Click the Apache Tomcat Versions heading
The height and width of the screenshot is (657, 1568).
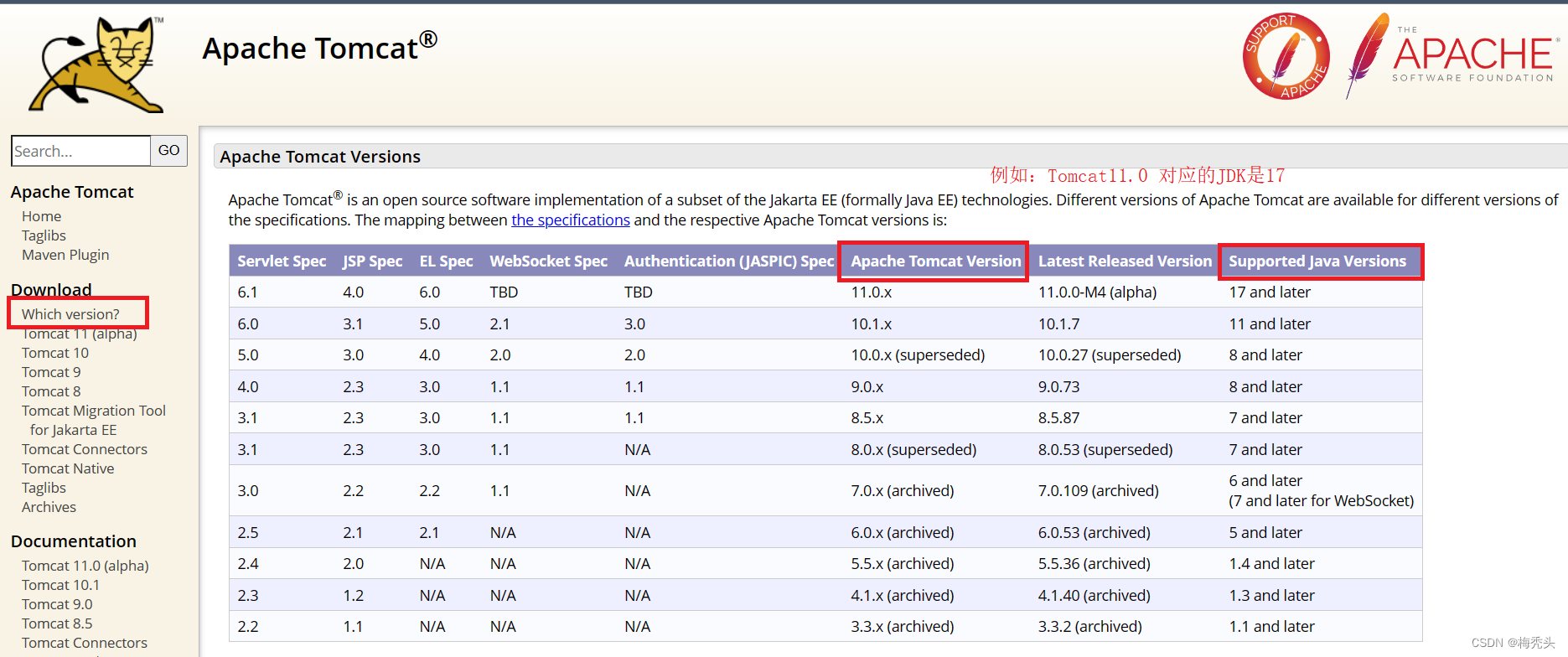coord(320,157)
